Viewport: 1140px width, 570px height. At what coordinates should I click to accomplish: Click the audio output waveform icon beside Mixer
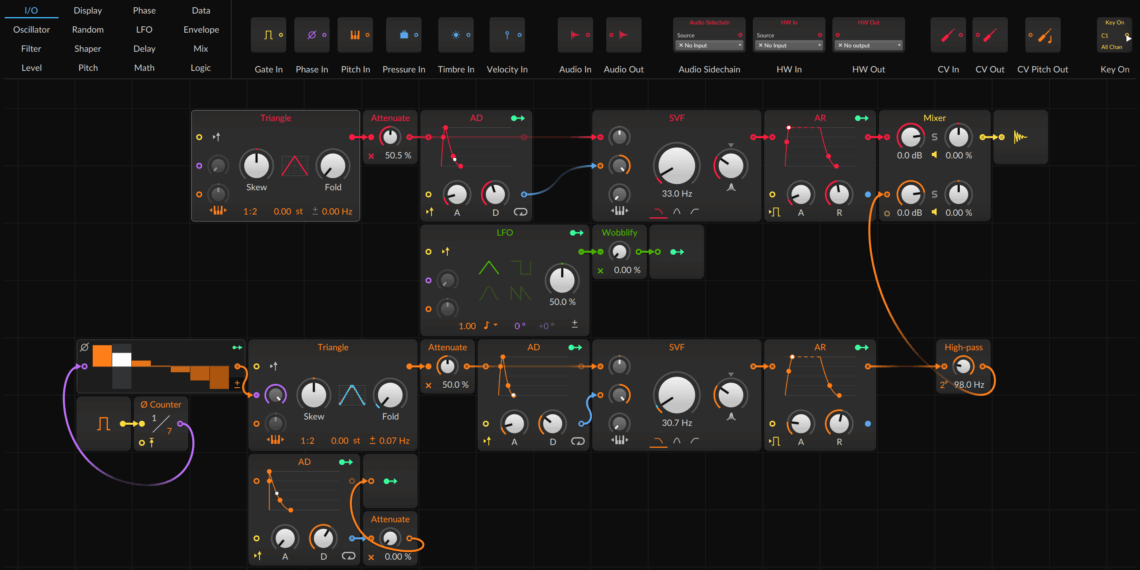pyautogui.click(x=1020, y=137)
